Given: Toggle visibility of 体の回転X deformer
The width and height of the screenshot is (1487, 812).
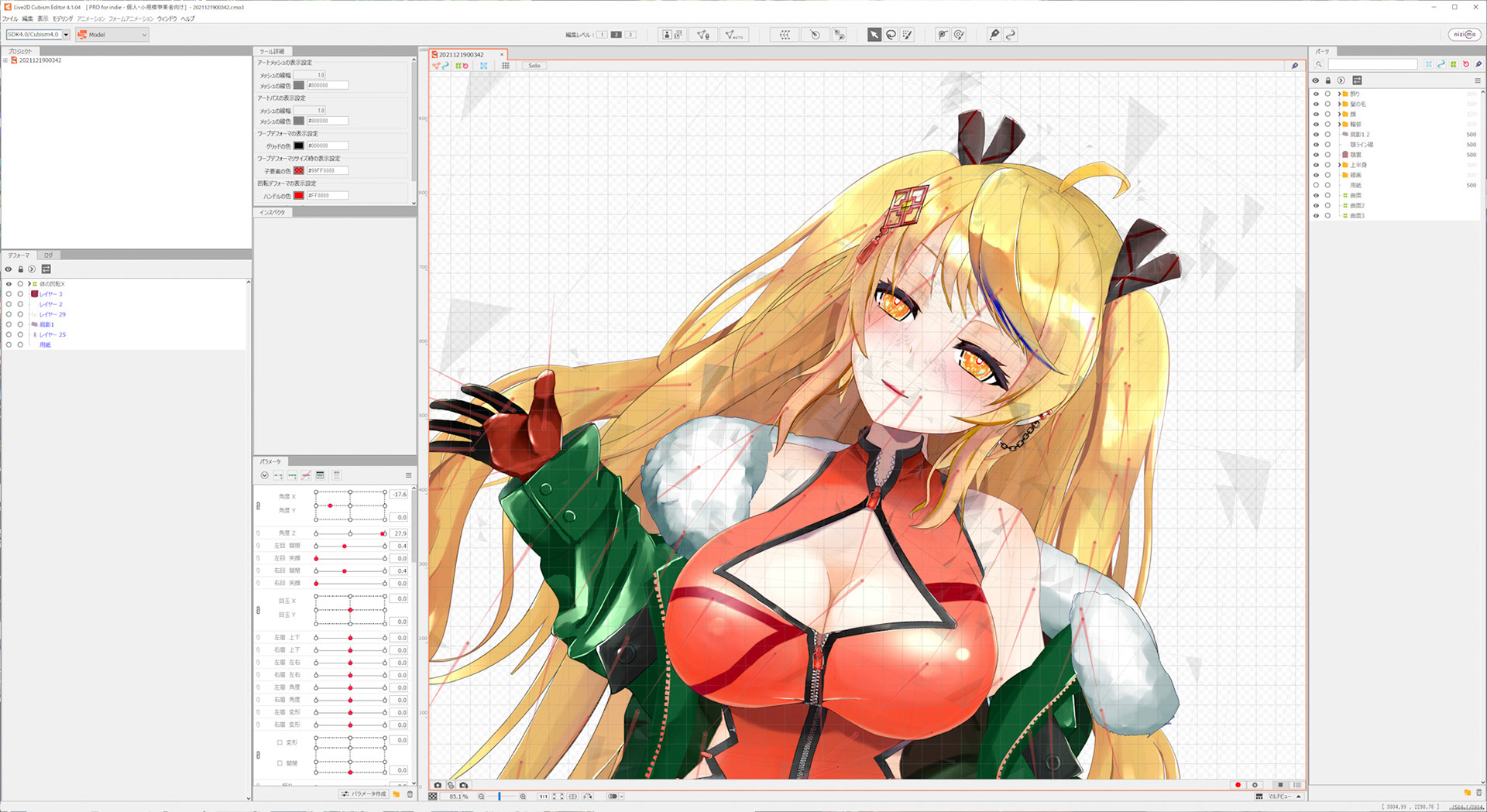Looking at the screenshot, I should [9, 284].
